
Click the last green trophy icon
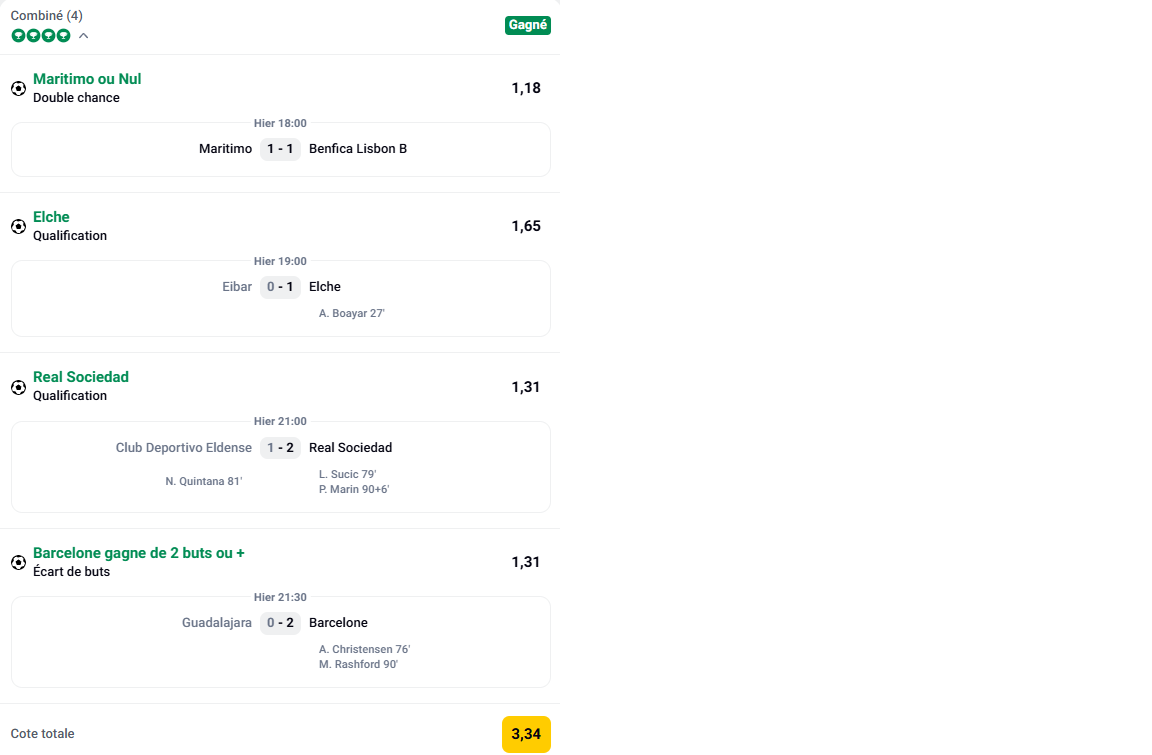pos(64,36)
